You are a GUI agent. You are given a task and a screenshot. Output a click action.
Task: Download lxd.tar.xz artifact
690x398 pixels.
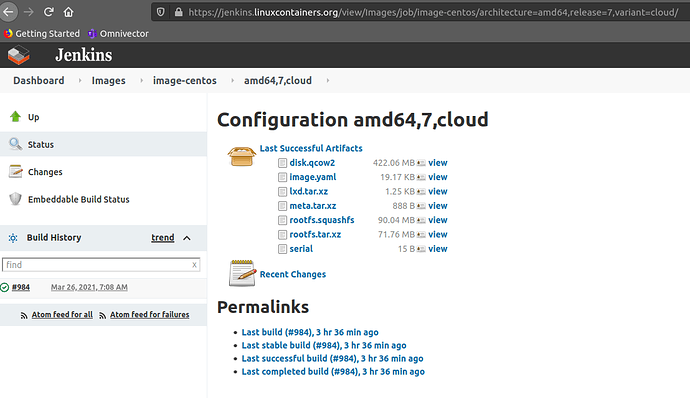308,191
